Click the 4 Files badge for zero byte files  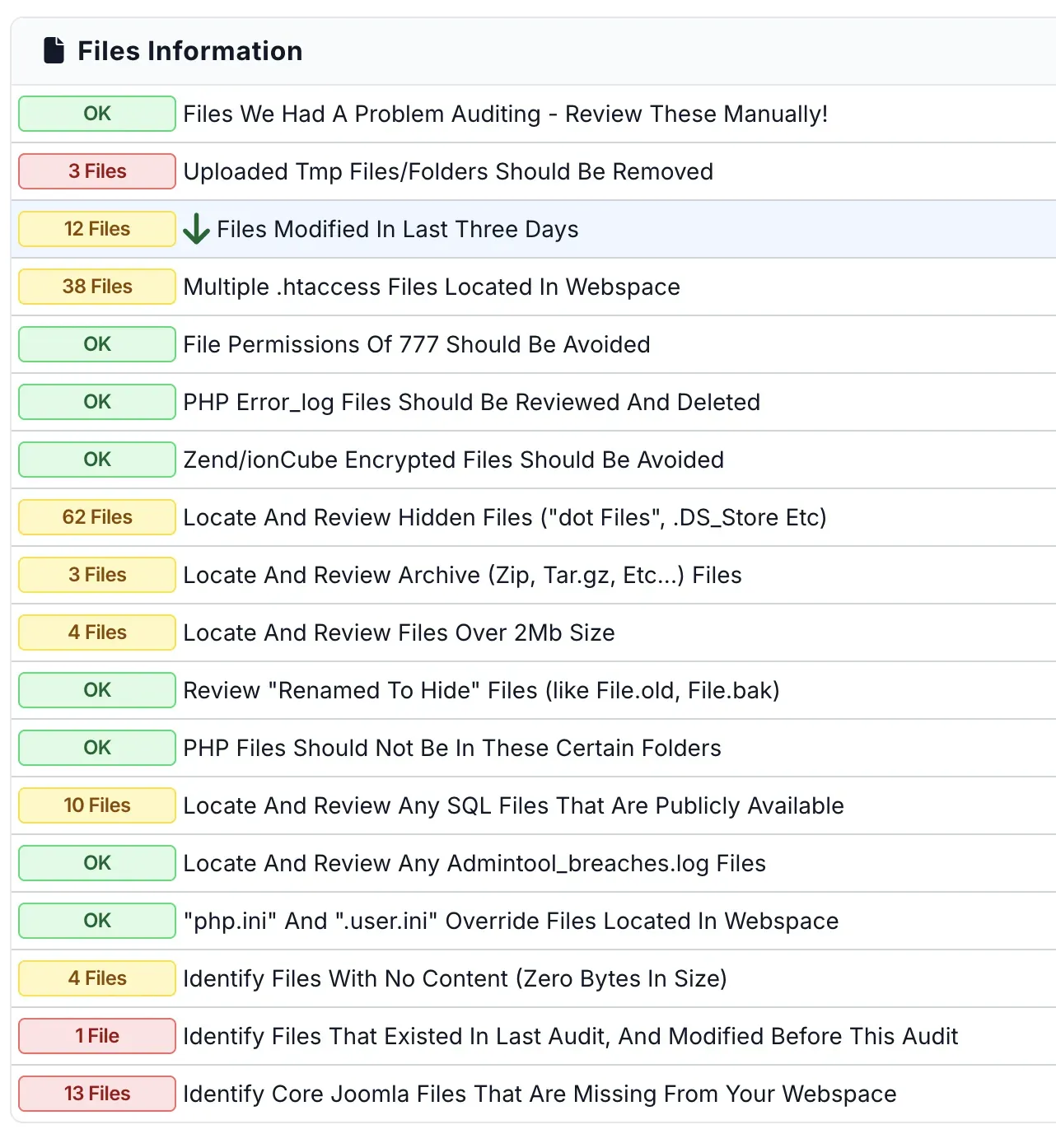96,978
